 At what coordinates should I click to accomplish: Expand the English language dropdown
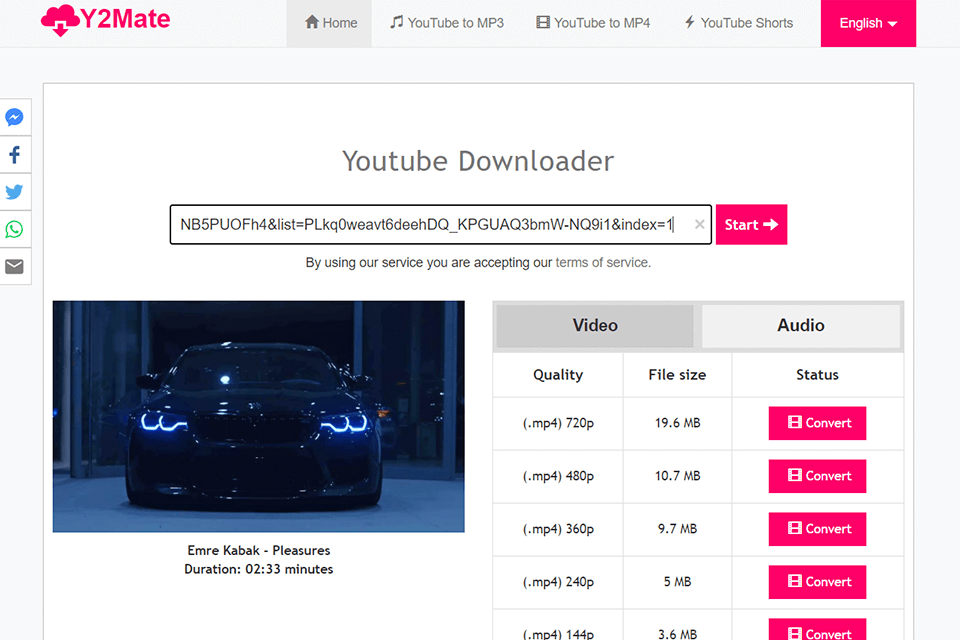(x=868, y=23)
